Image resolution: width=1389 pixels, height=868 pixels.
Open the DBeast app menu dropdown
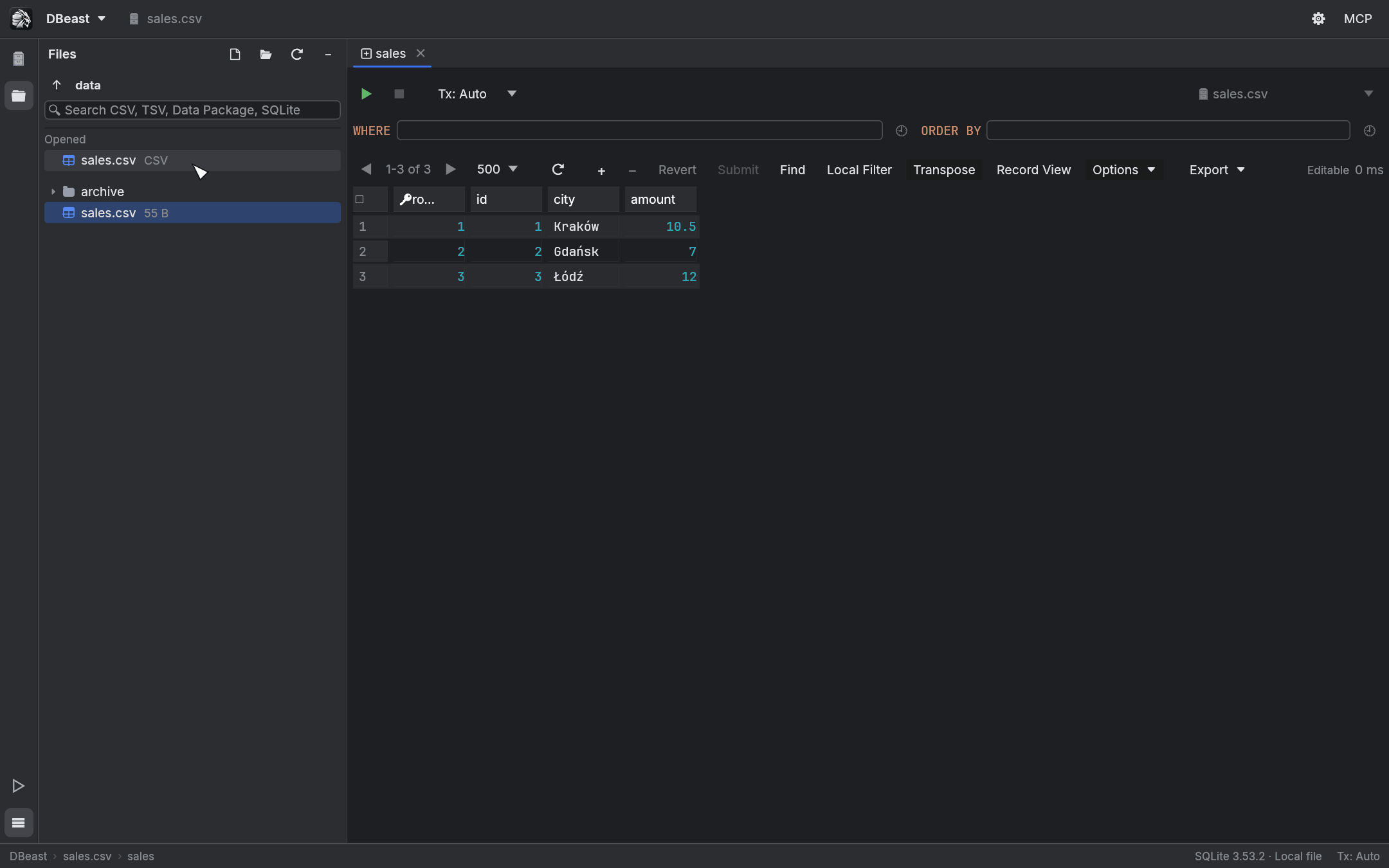(x=76, y=19)
